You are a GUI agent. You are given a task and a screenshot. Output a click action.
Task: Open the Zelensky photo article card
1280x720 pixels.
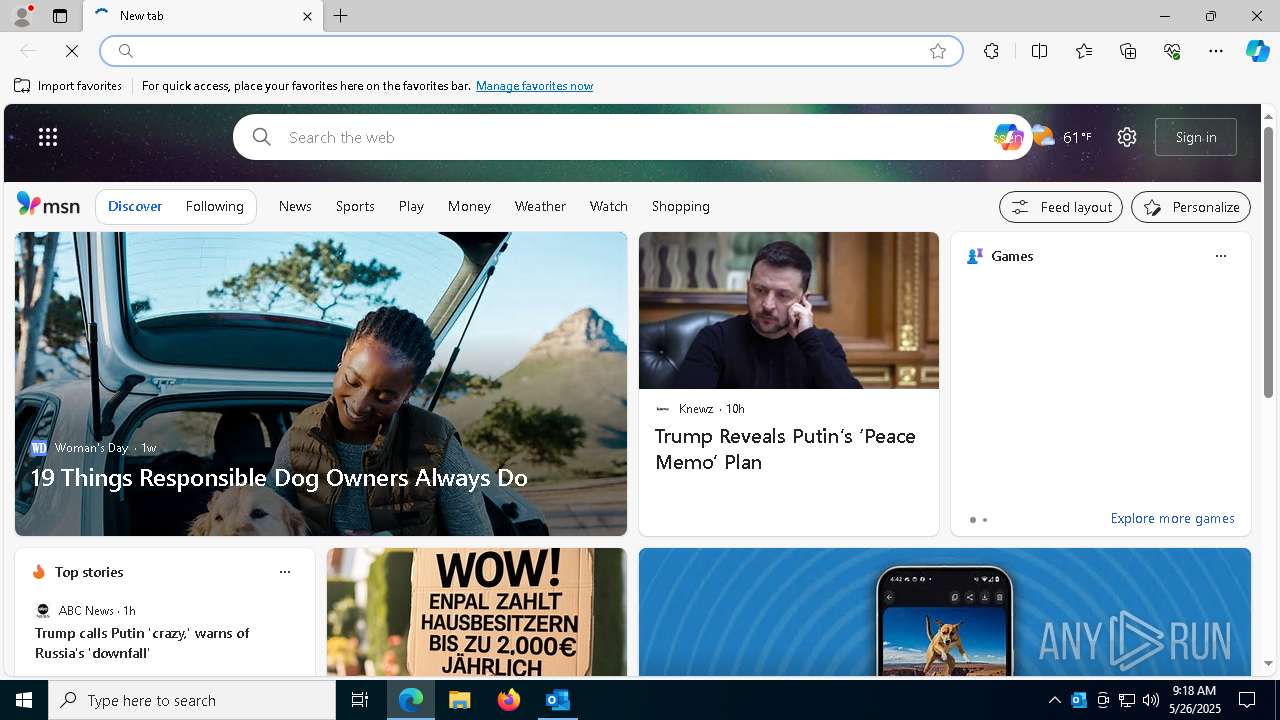click(x=789, y=310)
